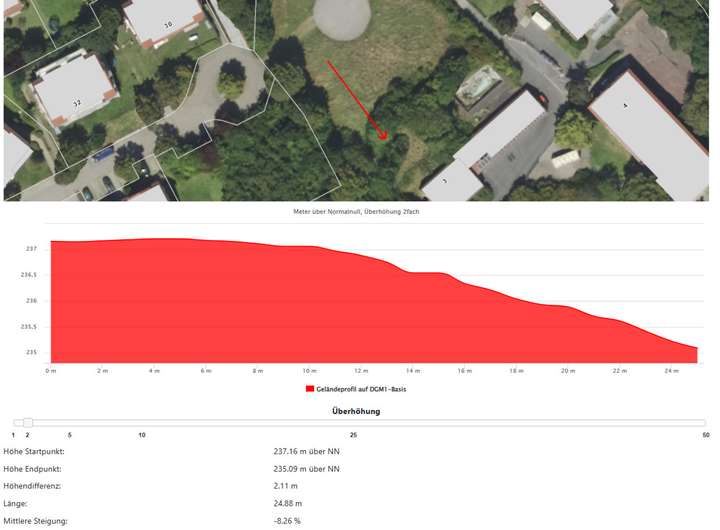Click the red legend color box
720x530 pixels.
(311, 388)
